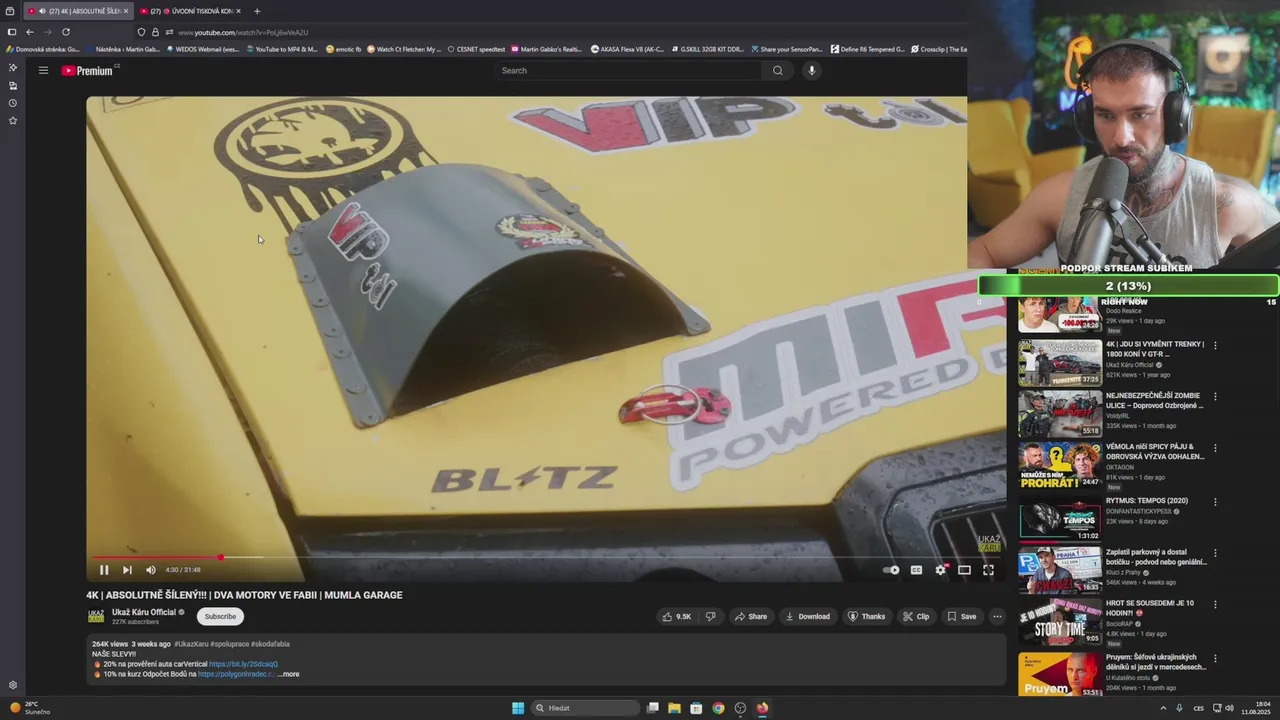Show hidden system tray icons

[1162, 708]
